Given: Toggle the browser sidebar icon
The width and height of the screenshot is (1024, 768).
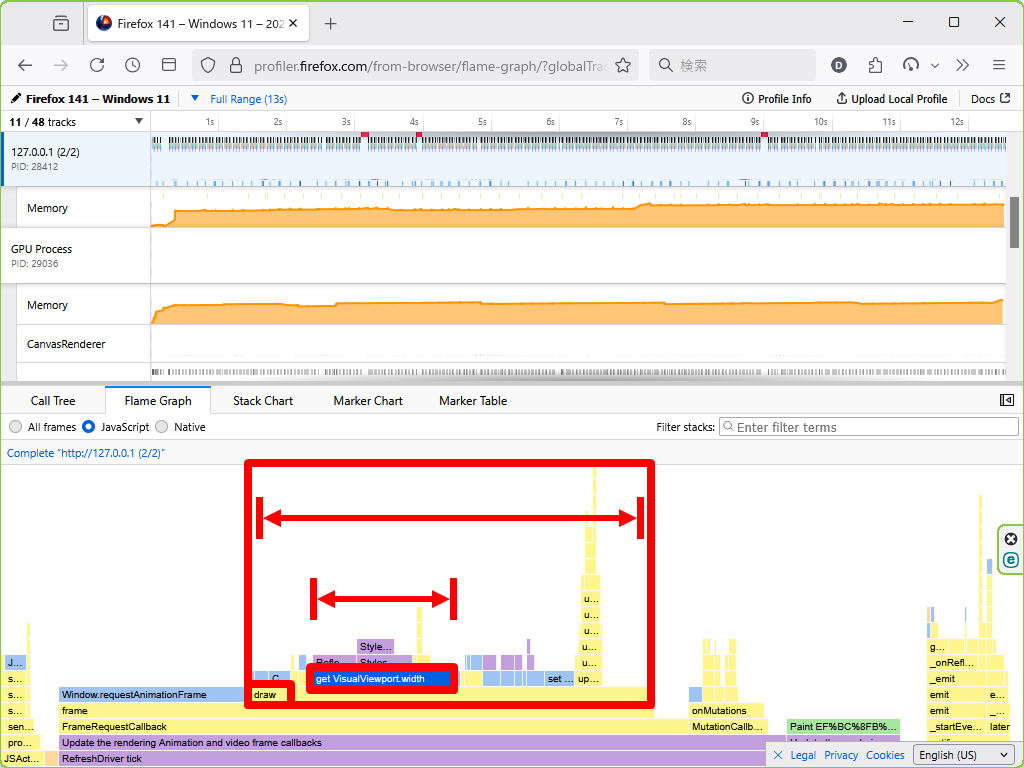Looking at the screenshot, I should pyautogui.click(x=169, y=65).
